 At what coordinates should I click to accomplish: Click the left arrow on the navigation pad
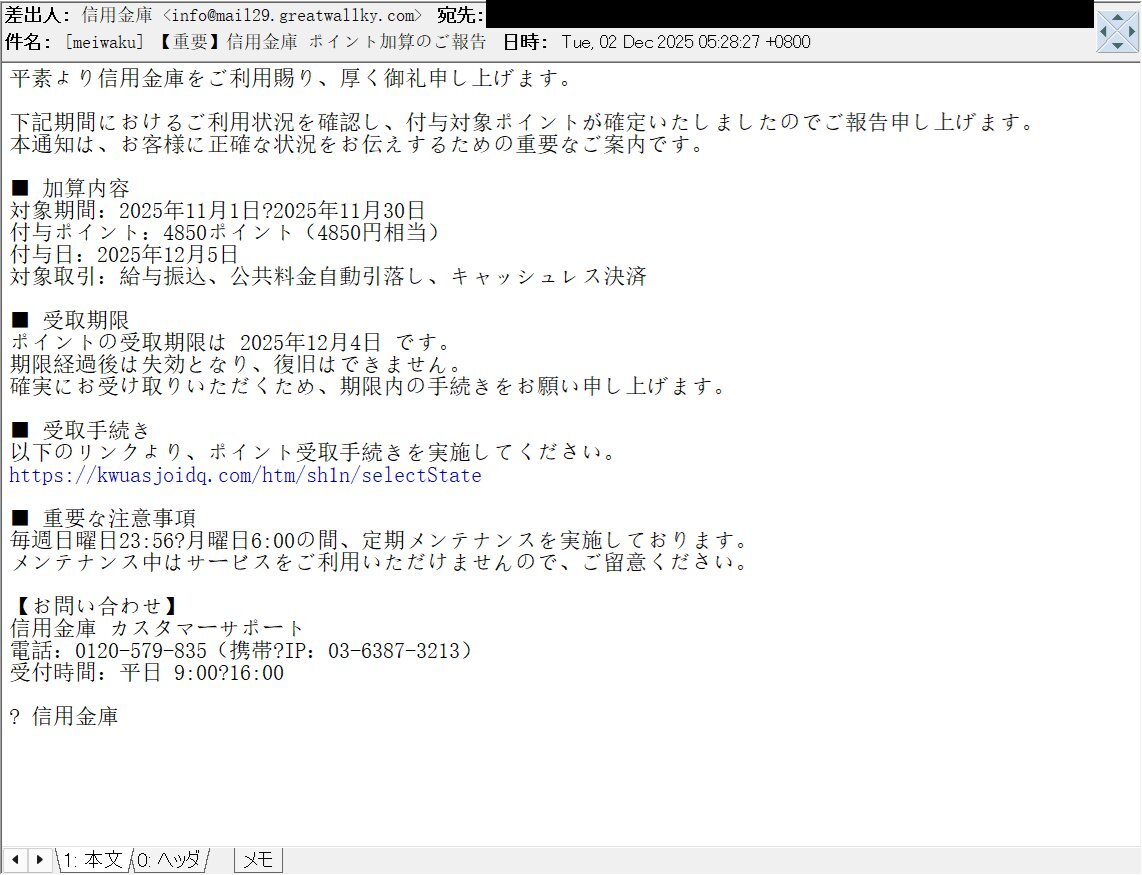pos(1103,31)
